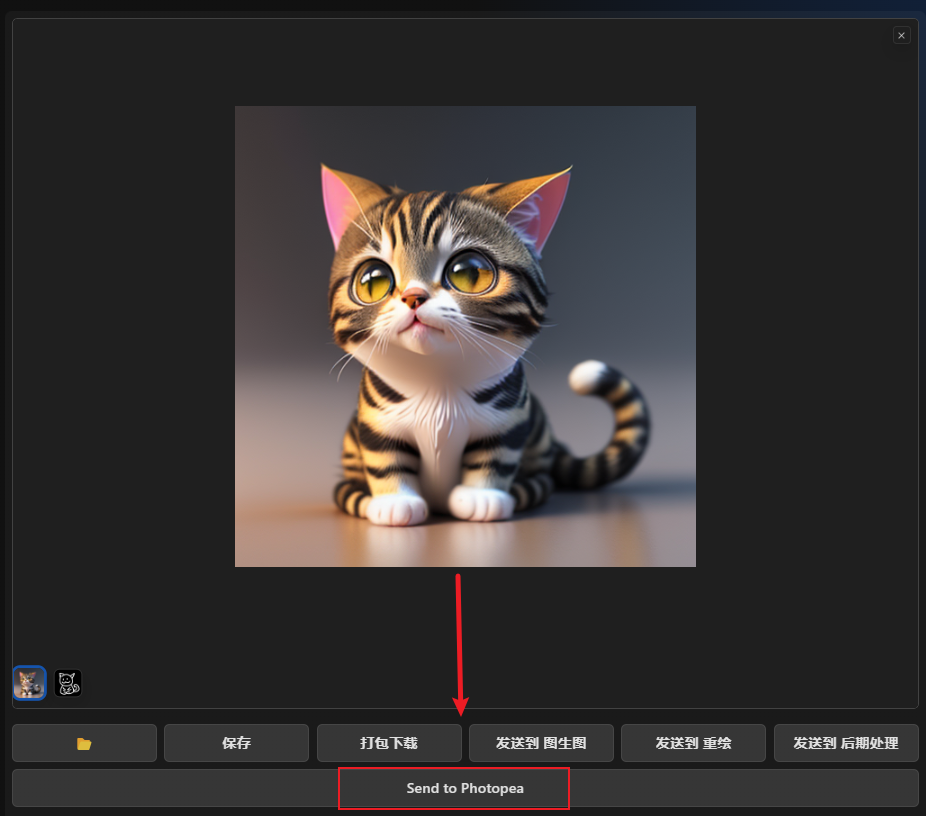Image resolution: width=926 pixels, height=816 pixels.
Task: Send the kitten image to inpainting
Action: coord(693,743)
